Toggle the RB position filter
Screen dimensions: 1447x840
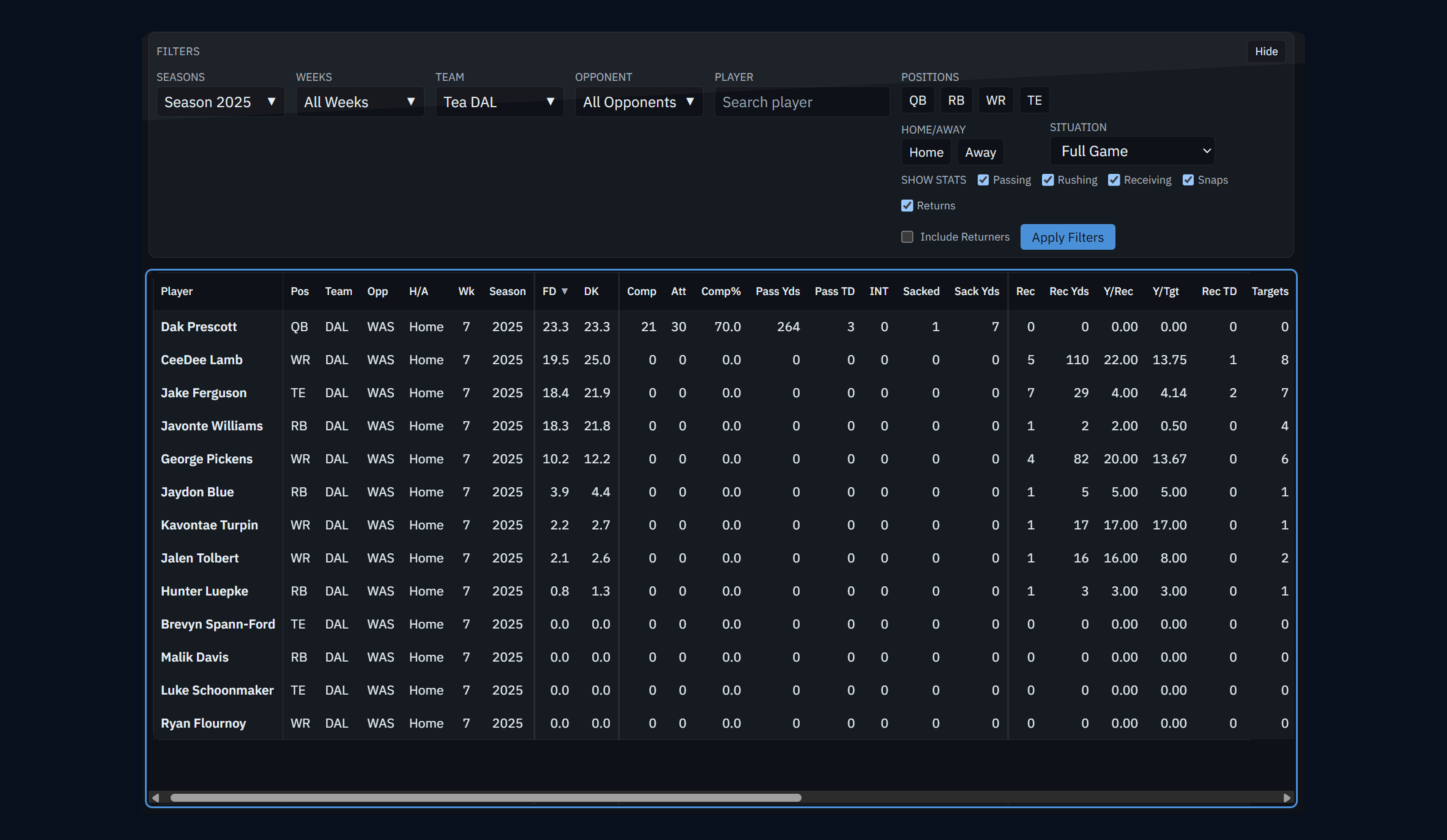[x=956, y=101]
